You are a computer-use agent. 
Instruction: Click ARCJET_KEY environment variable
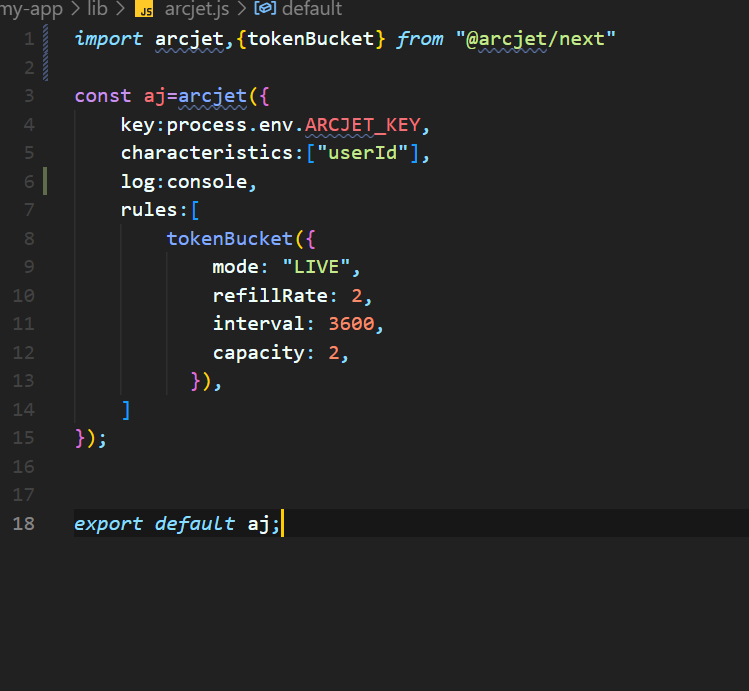click(363, 125)
